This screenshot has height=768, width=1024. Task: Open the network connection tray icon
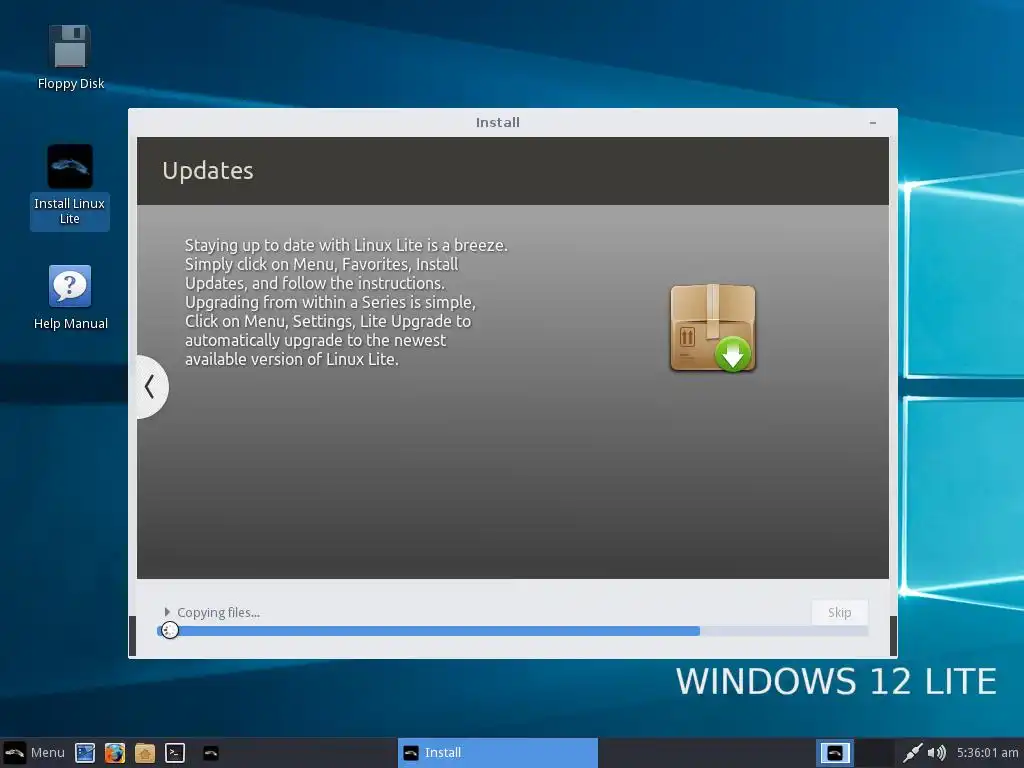pyautogui.click(x=912, y=753)
